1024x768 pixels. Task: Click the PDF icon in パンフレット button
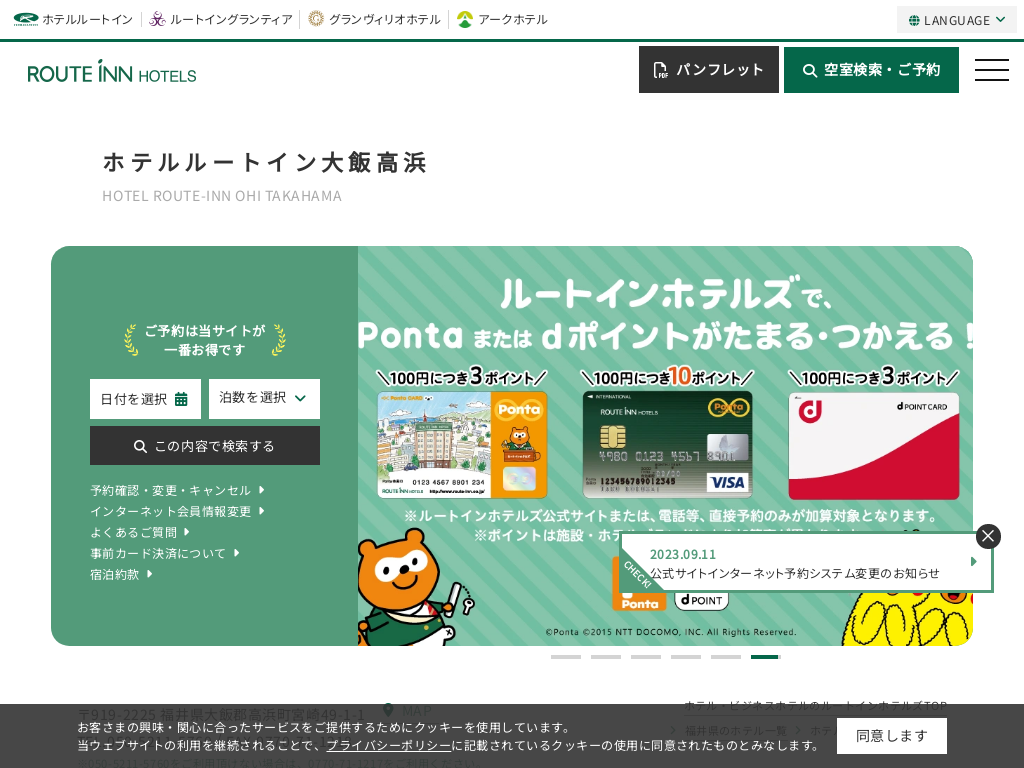tap(661, 70)
